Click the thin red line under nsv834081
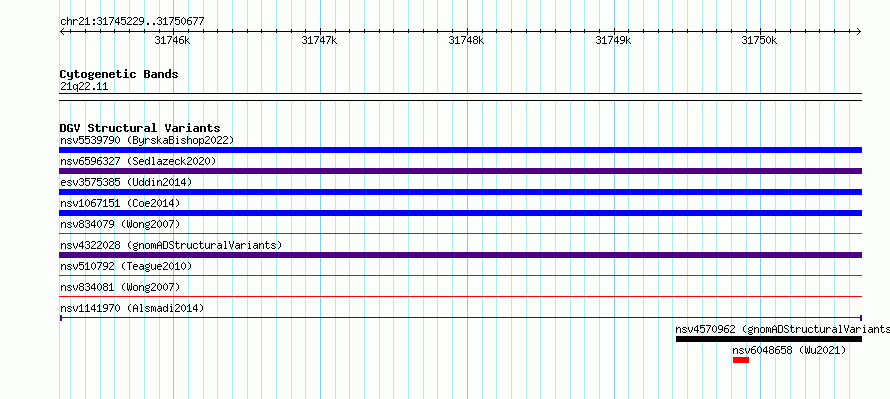The width and height of the screenshot is (890, 399). pos(460,296)
